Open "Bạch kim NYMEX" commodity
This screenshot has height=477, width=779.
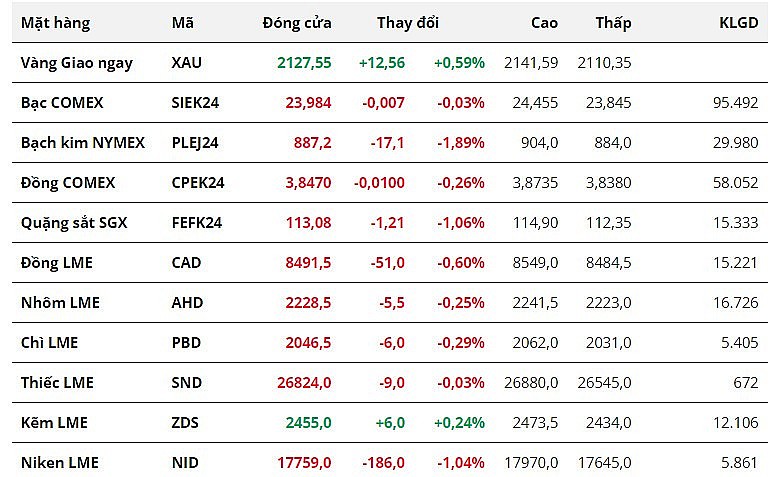click(x=83, y=142)
